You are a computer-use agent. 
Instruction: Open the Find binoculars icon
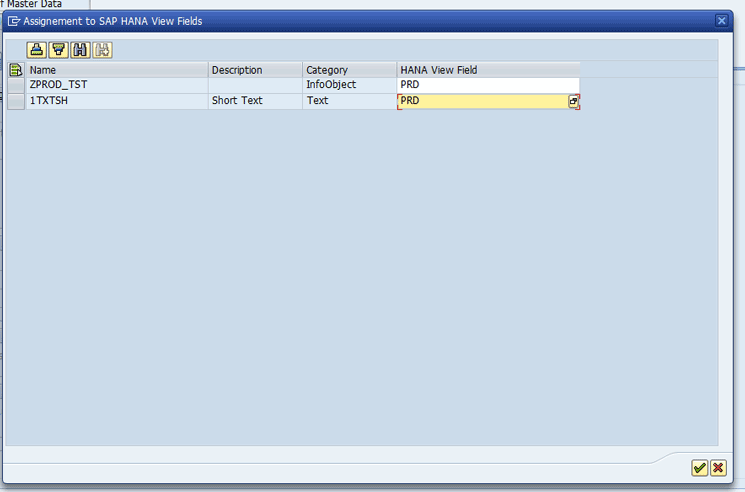[x=80, y=50]
